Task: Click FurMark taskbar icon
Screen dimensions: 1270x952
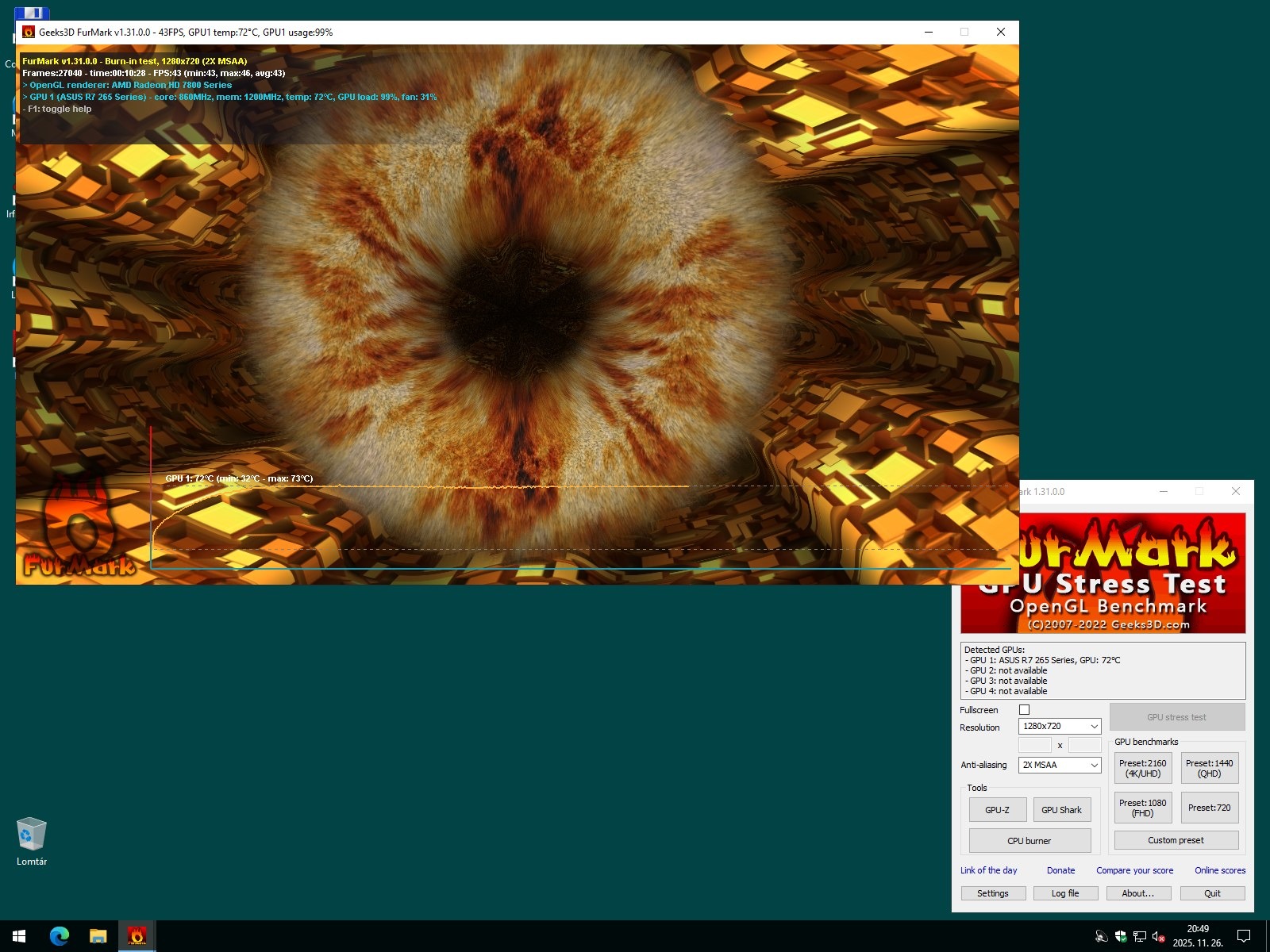Action: click(x=137, y=936)
